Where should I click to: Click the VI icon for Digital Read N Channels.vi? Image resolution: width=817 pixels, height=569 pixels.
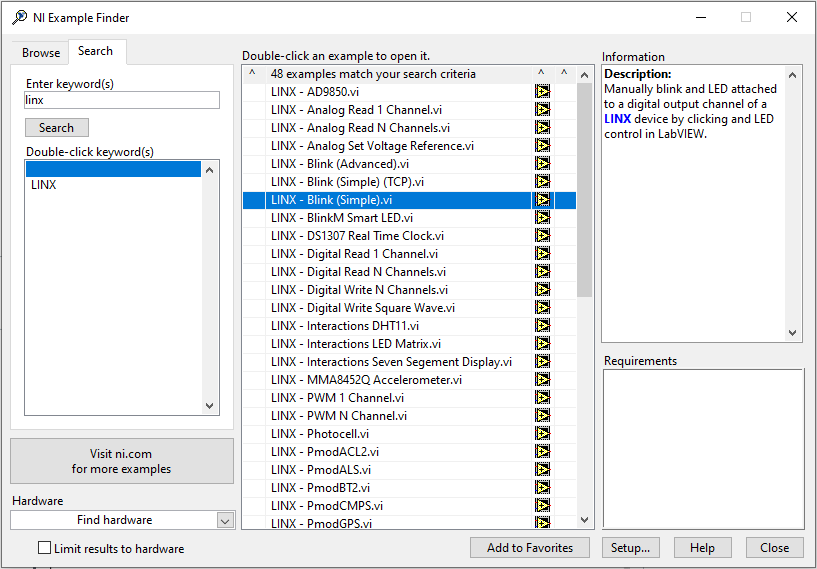(x=542, y=272)
